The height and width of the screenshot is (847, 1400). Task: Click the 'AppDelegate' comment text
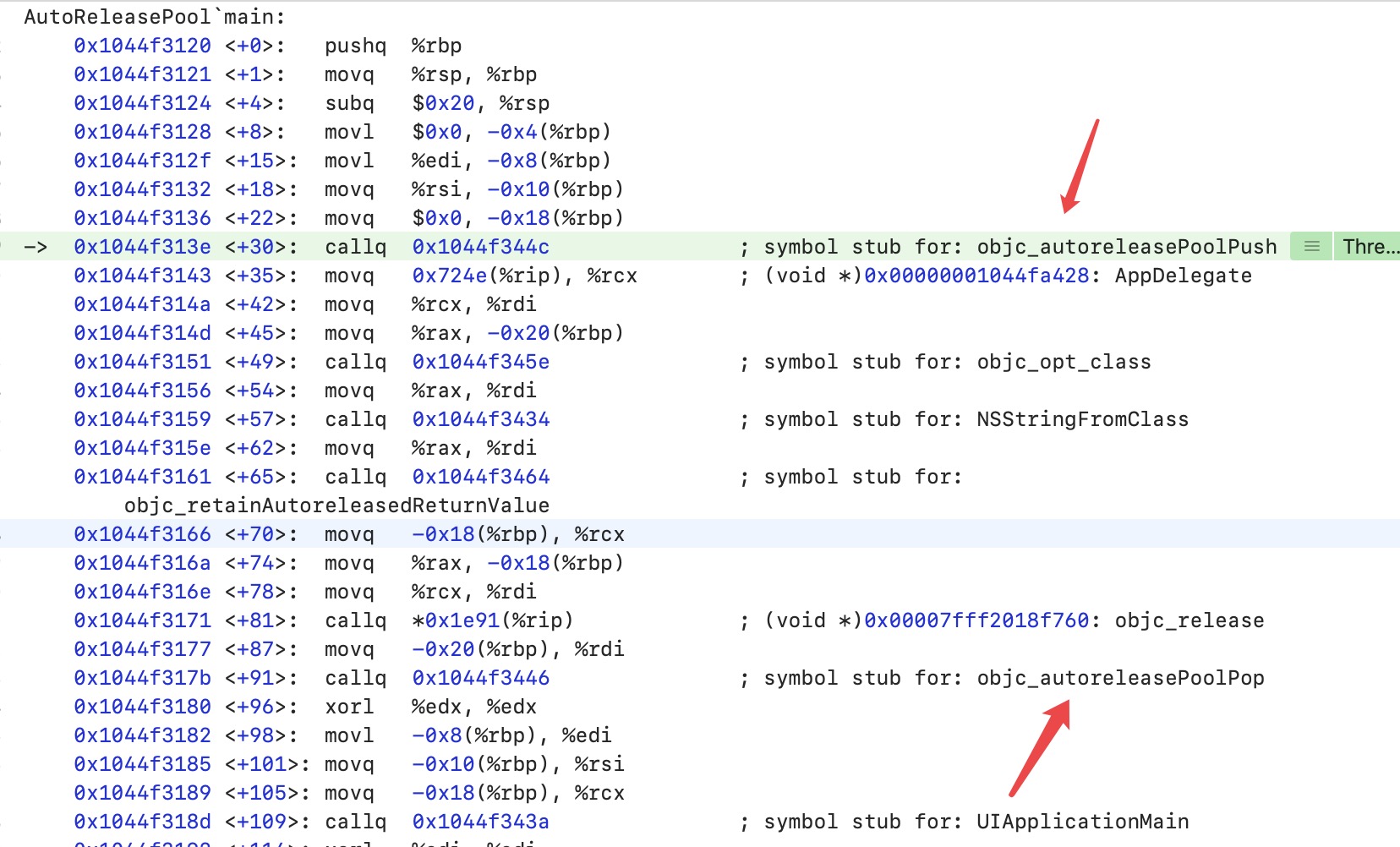[1184, 276]
